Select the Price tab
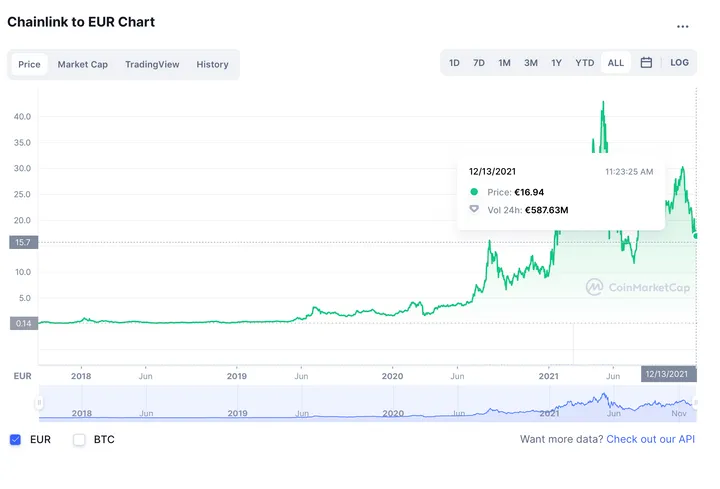720x489 pixels. (29, 65)
